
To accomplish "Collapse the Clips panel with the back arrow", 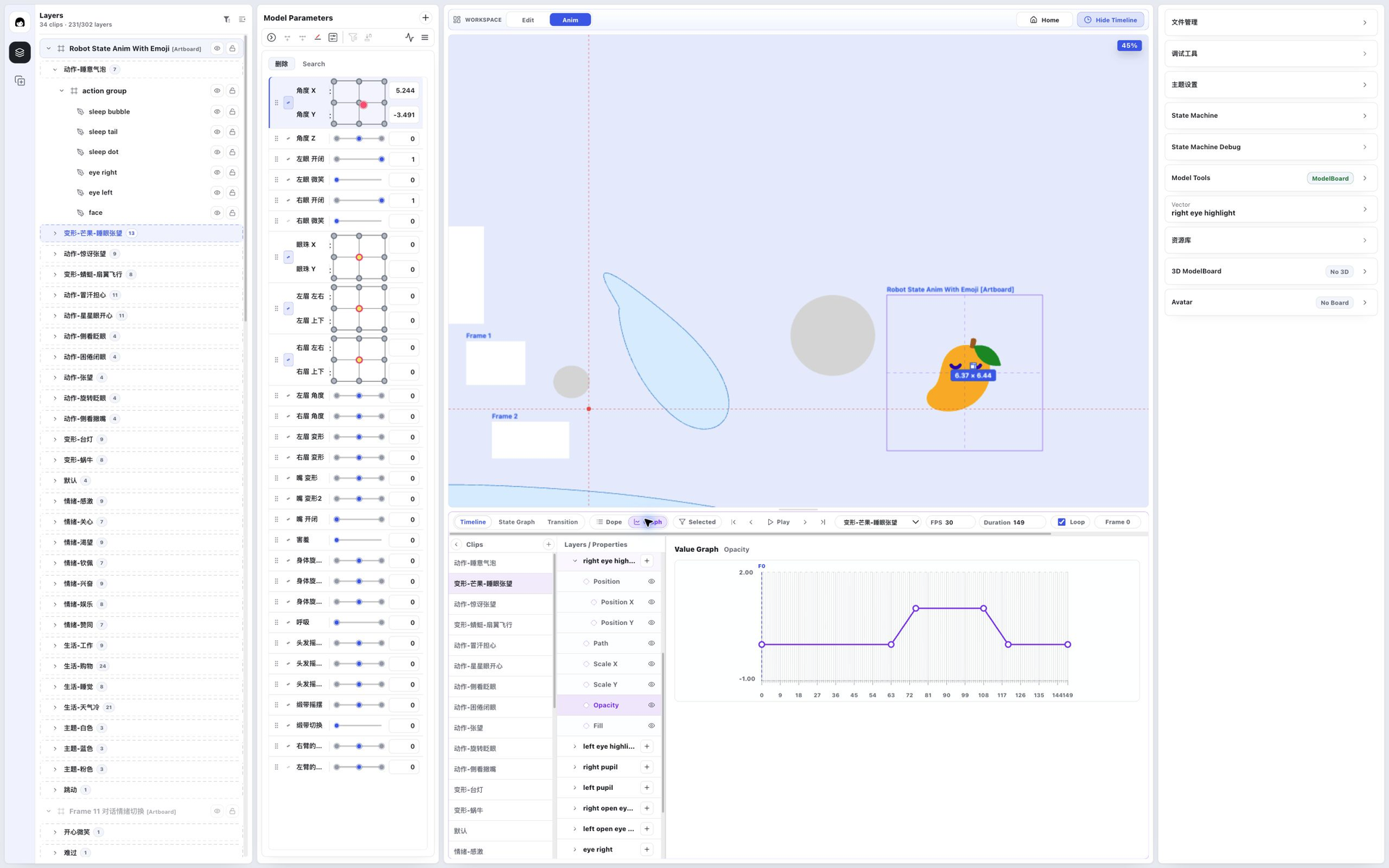I will 456,545.
